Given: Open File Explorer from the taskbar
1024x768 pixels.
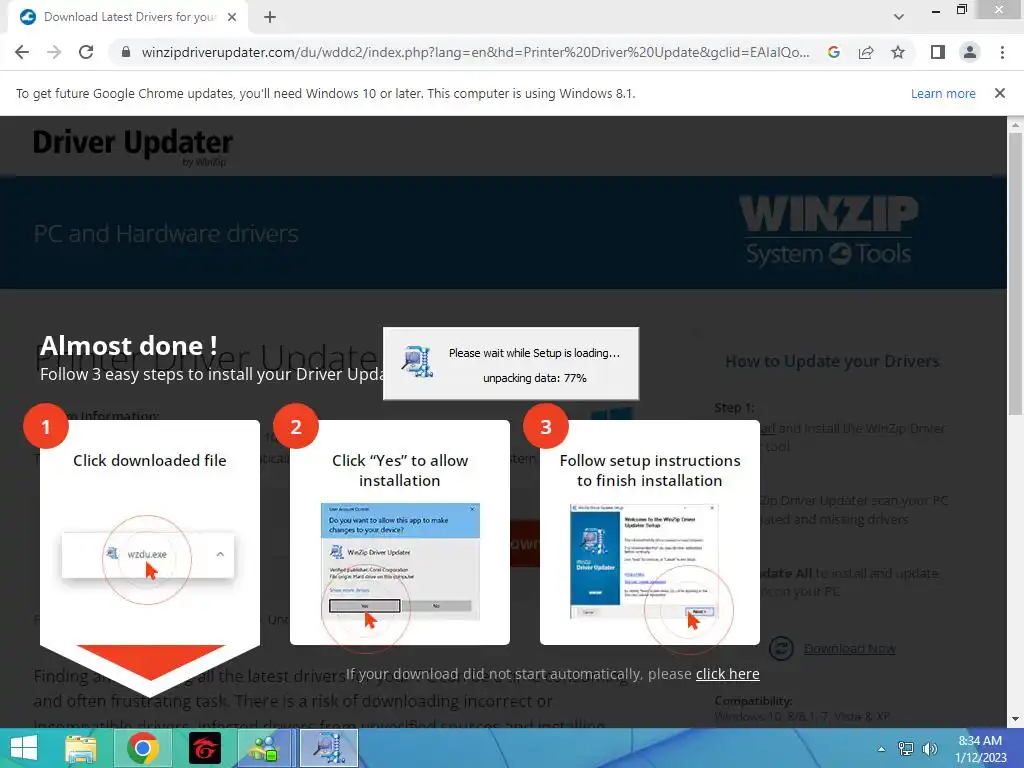Looking at the screenshot, I should (81, 748).
